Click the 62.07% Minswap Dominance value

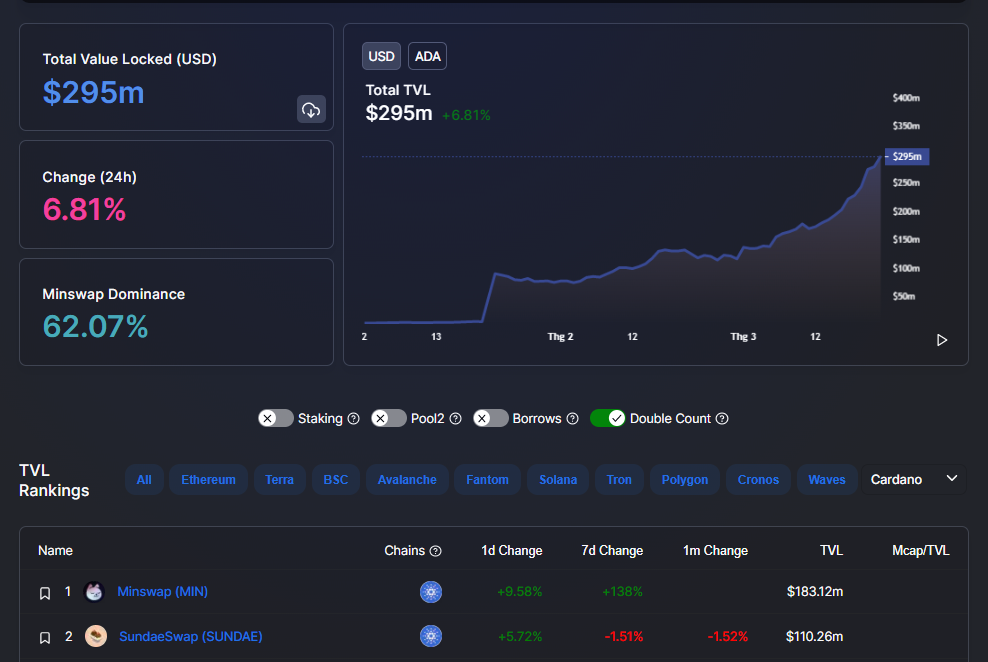coord(95,327)
